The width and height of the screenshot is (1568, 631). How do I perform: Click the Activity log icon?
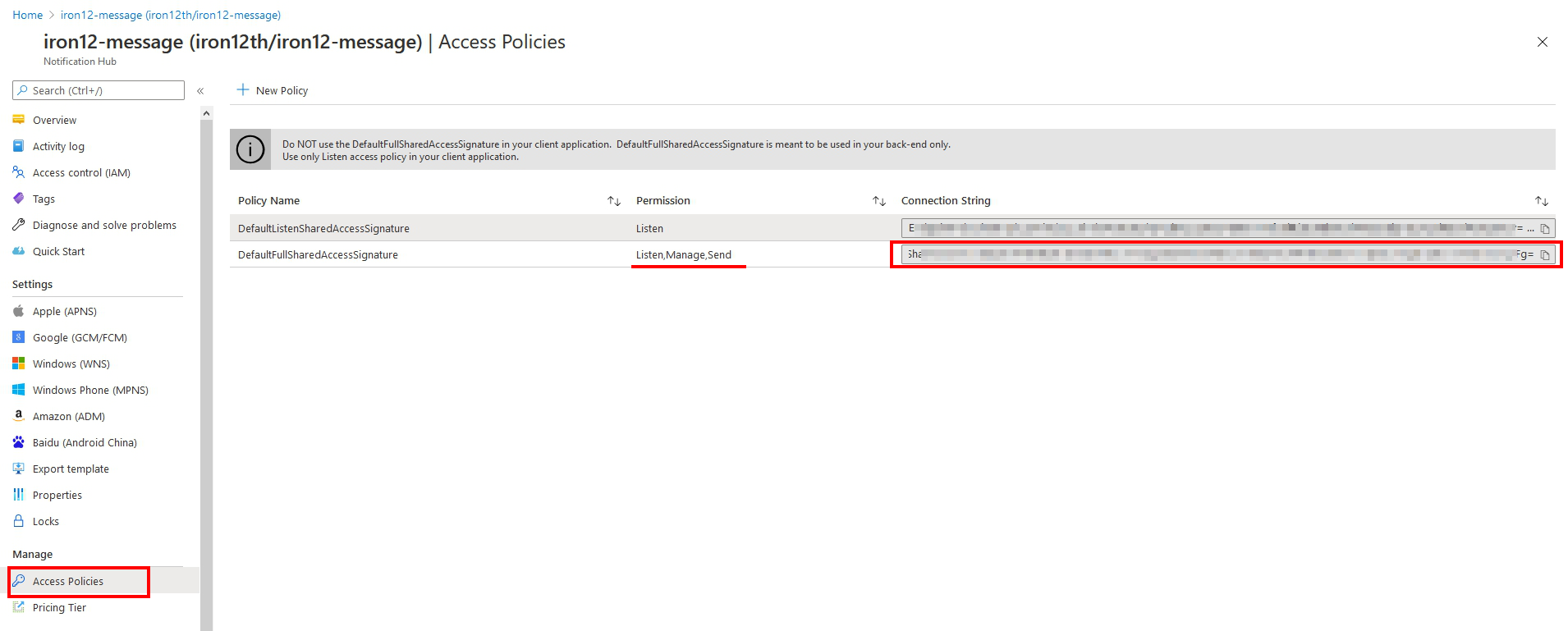(18, 146)
